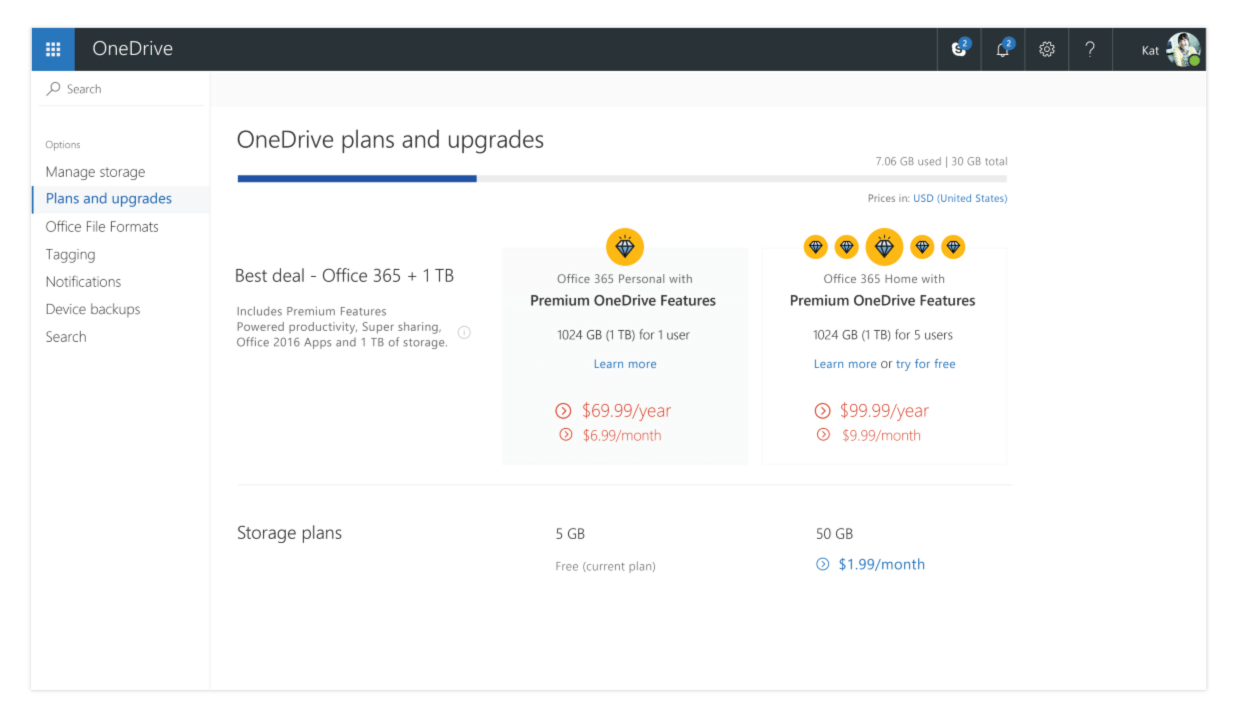
Task: Choose the $6.99/month plan
Action: 622,435
